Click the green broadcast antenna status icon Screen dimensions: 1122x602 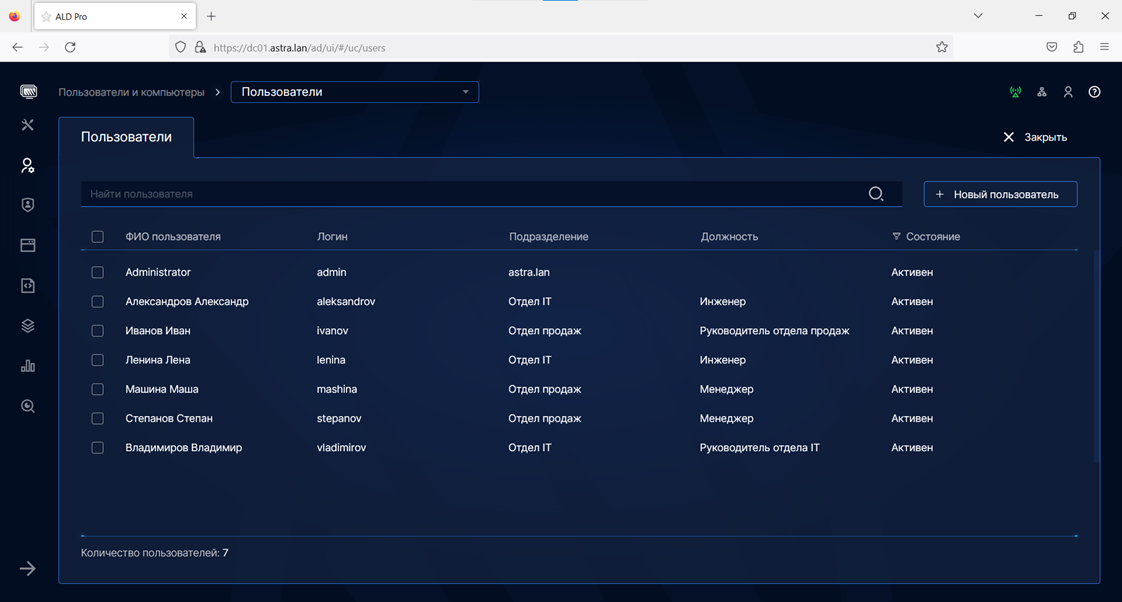(x=1015, y=92)
